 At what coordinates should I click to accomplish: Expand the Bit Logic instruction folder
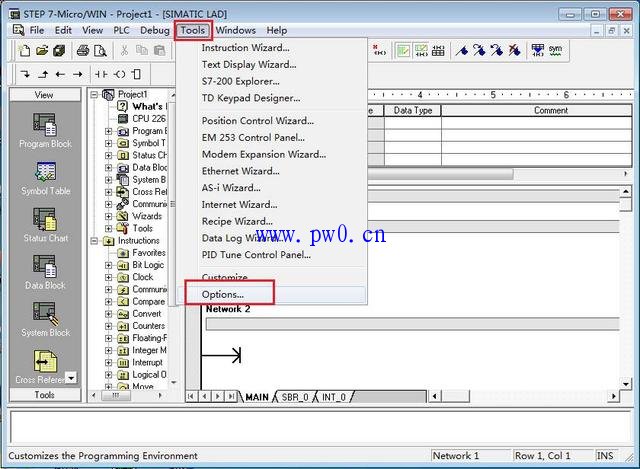tap(110, 265)
